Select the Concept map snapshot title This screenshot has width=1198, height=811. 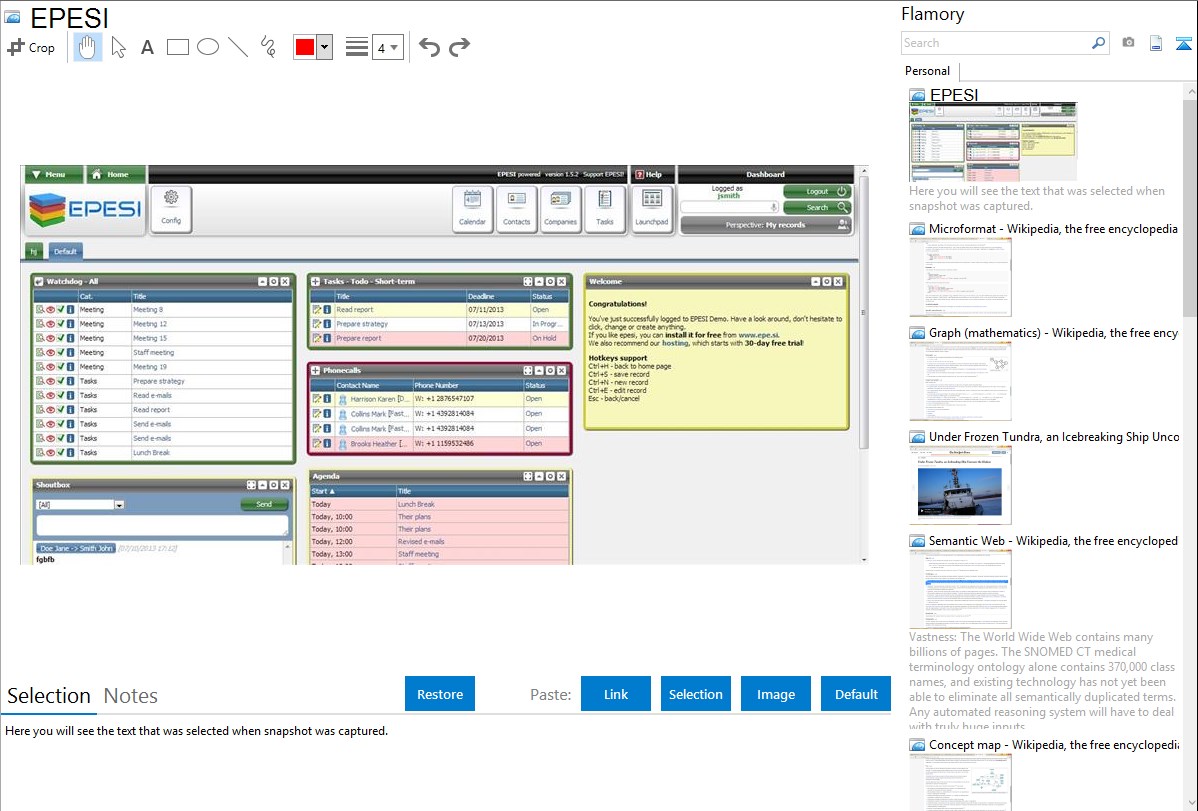1053,744
